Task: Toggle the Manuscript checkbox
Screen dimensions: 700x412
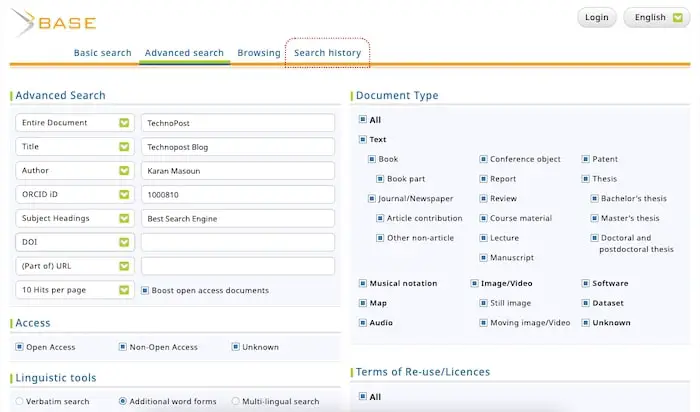Action: click(483, 258)
